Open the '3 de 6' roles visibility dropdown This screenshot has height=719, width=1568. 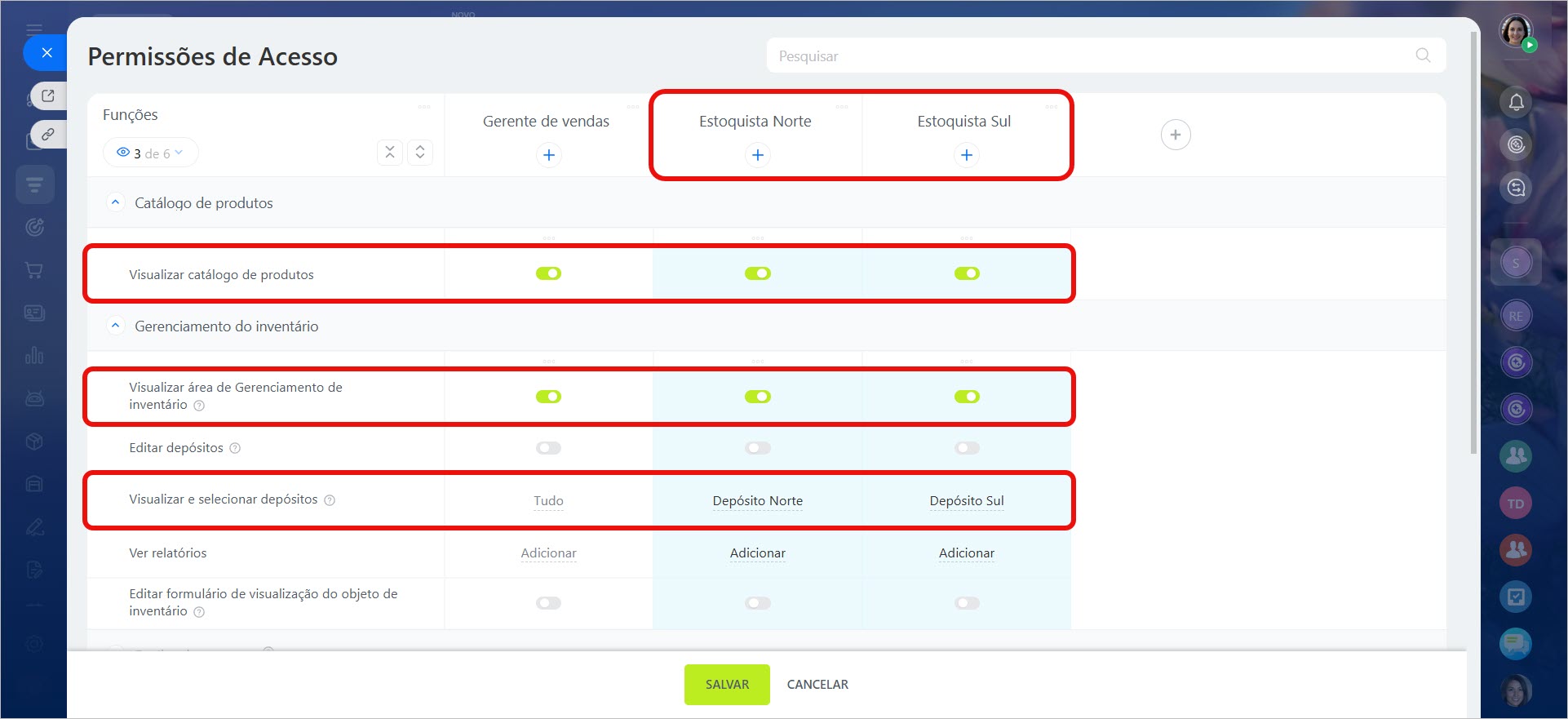[150, 153]
